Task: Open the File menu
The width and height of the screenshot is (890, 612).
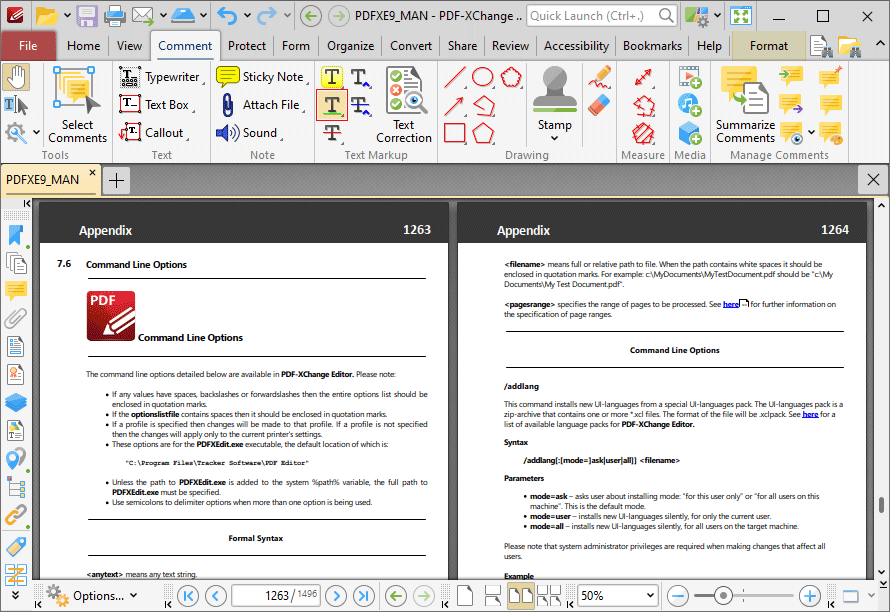Action: [x=28, y=46]
